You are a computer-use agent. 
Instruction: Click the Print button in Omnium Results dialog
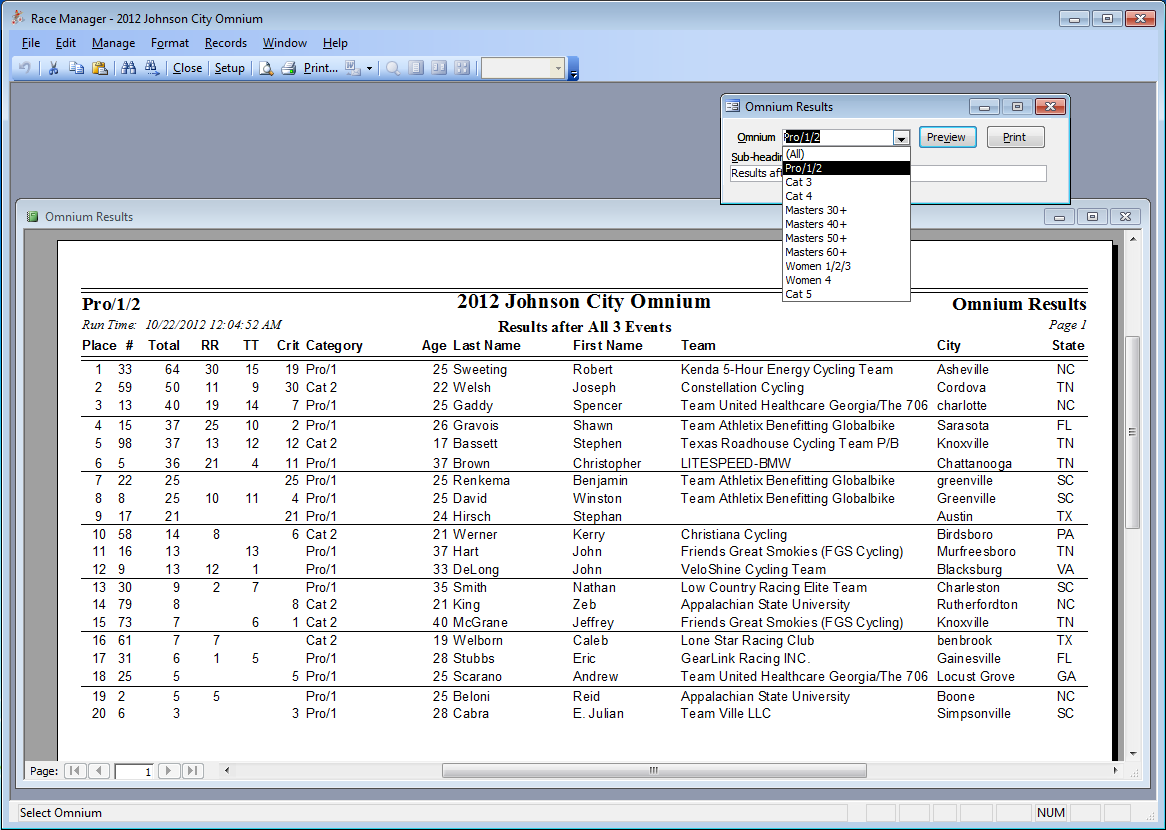tap(1015, 138)
